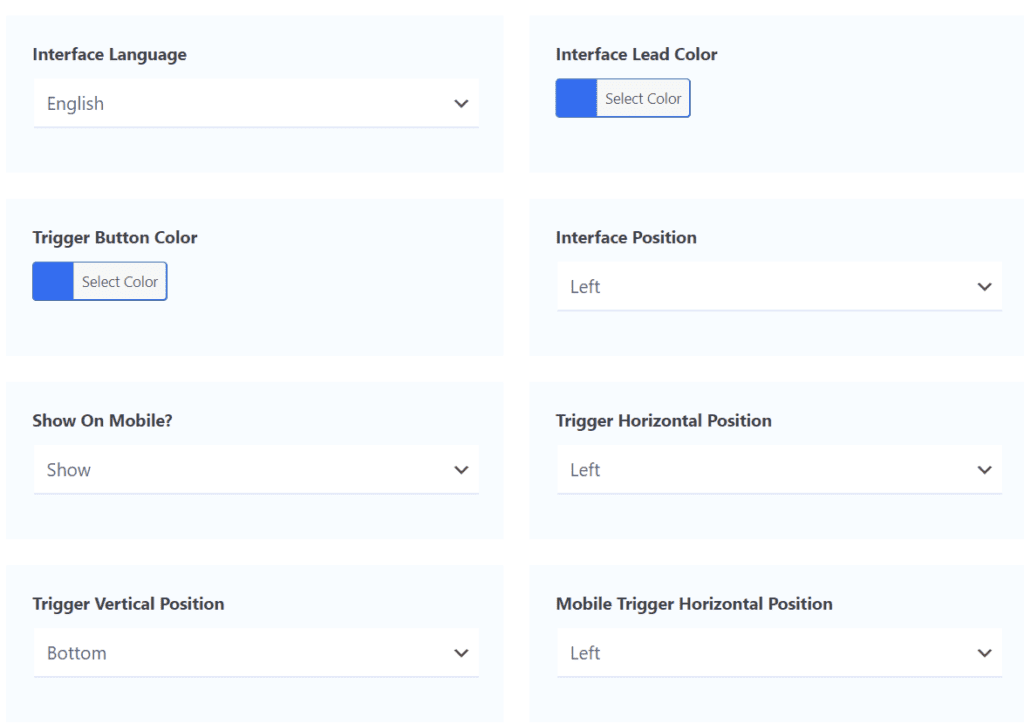Open the Show On Mobile select showing Show

[x=256, y=470]
